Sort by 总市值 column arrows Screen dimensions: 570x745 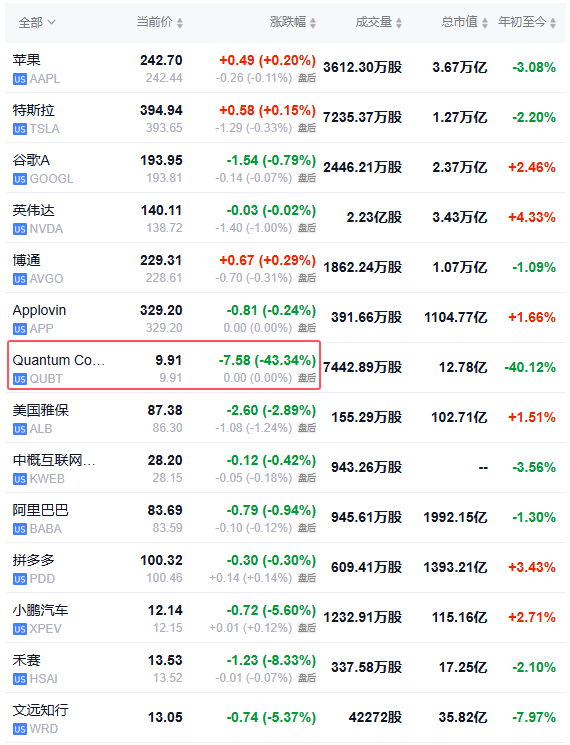pos(484,22)
